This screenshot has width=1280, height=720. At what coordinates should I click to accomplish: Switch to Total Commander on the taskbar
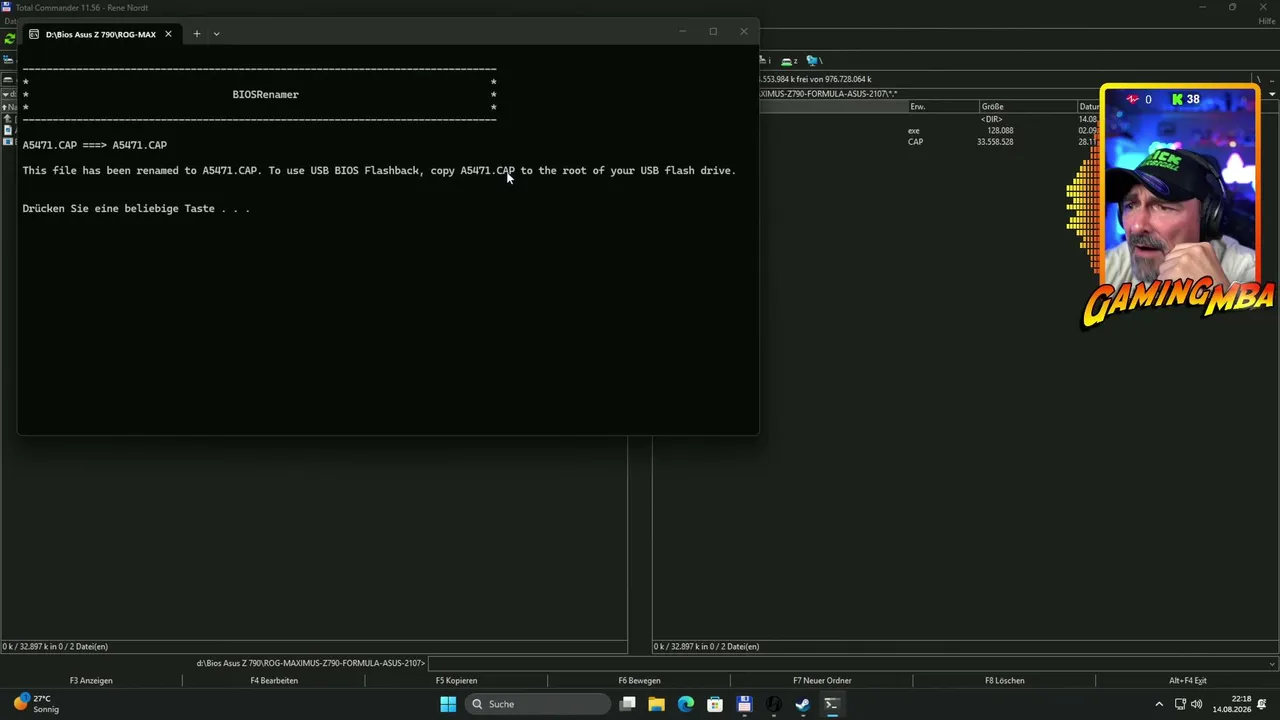click(744, 704)
